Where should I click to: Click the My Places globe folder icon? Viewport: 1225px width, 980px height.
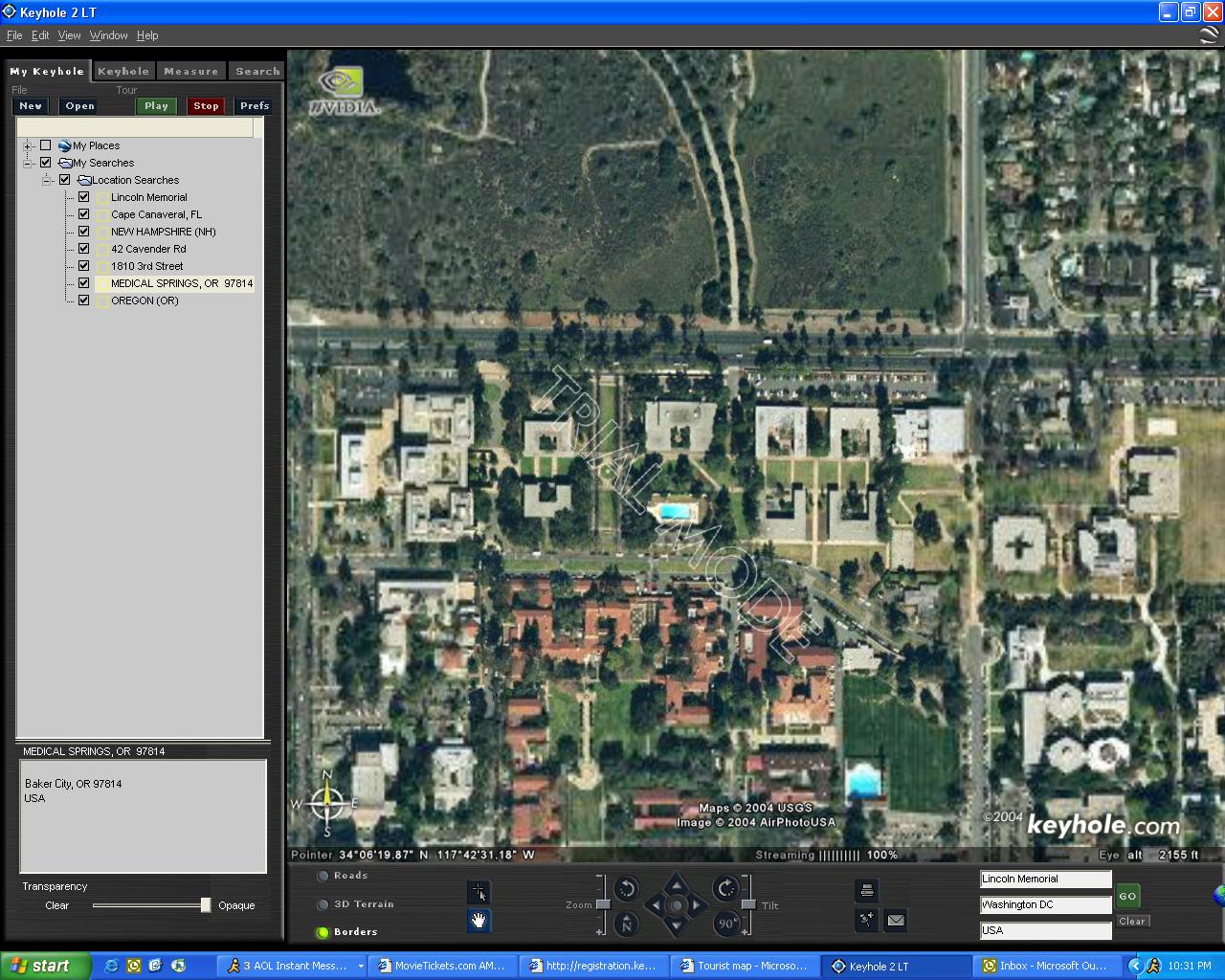64,145
